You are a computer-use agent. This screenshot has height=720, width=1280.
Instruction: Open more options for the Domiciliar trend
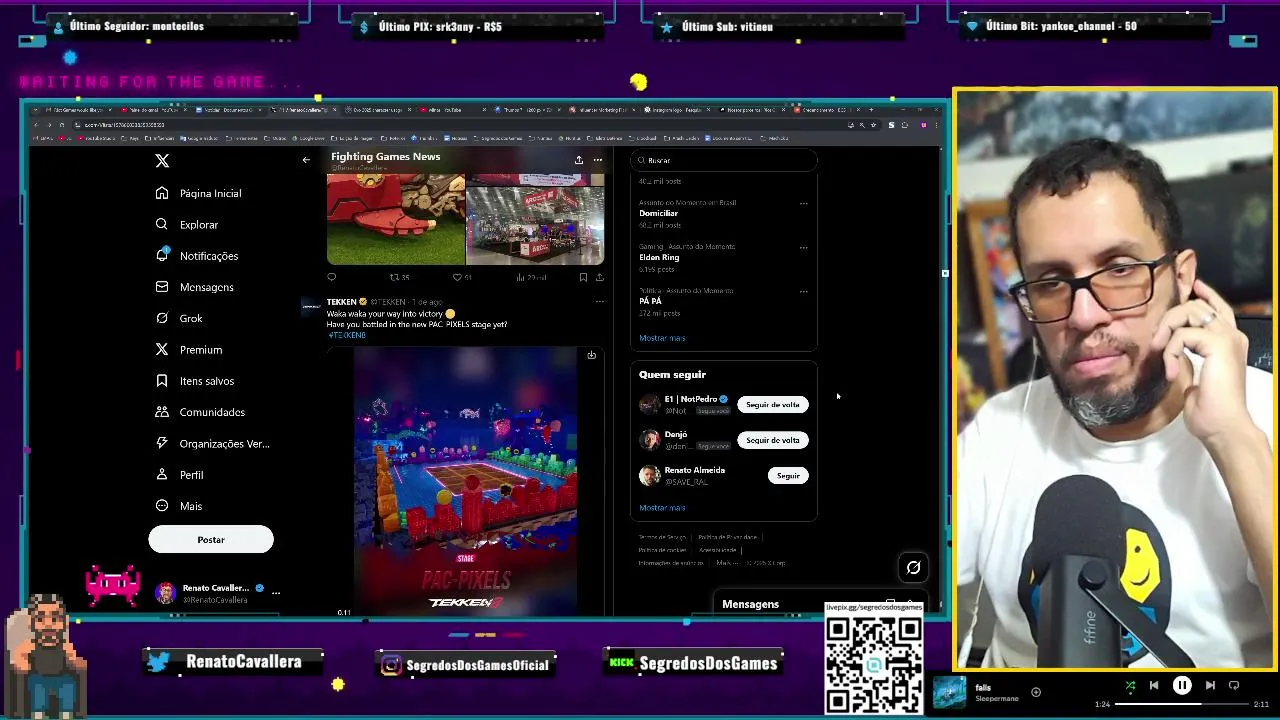[803, 204]
